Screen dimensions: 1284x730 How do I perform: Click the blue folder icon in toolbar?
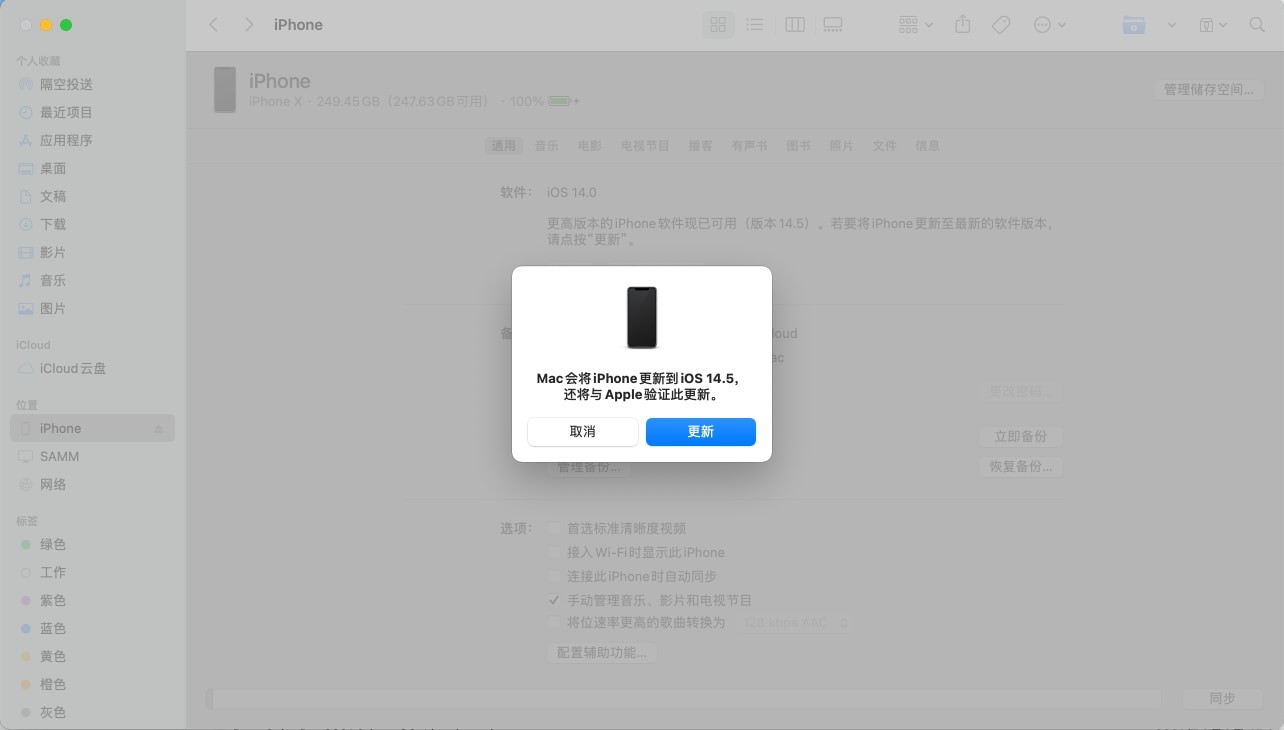point(1133,25)
